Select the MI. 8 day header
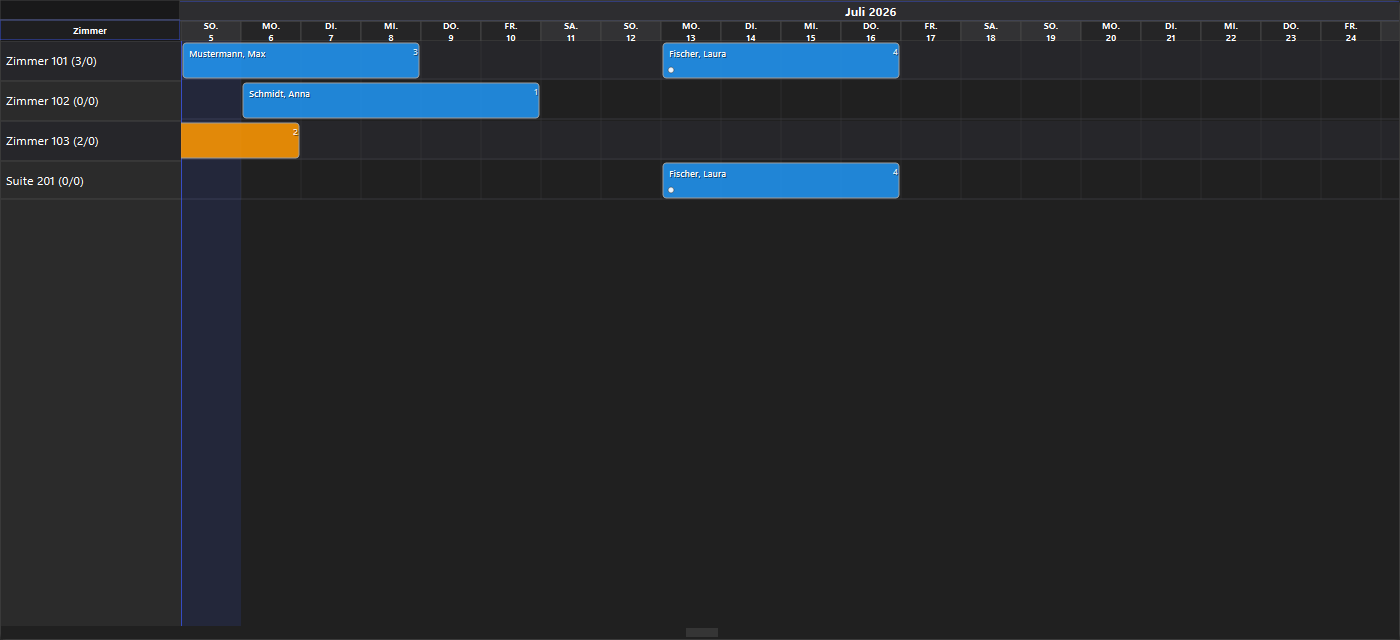The height and width of the screenshot is (640, 1400). (391, 31)
